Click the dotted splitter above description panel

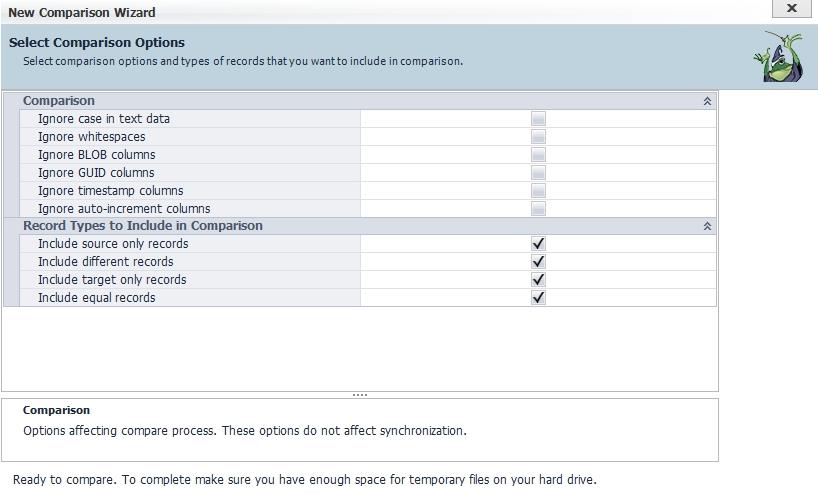(x=360, y=394)
